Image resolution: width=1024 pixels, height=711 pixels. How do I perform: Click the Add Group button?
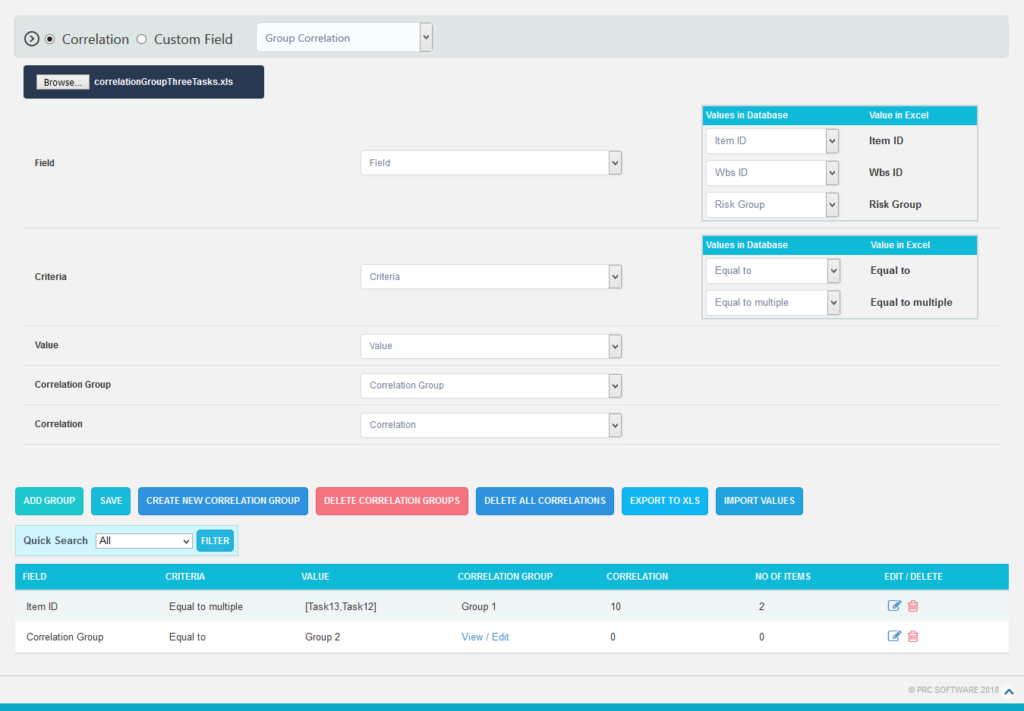point(49,501)
